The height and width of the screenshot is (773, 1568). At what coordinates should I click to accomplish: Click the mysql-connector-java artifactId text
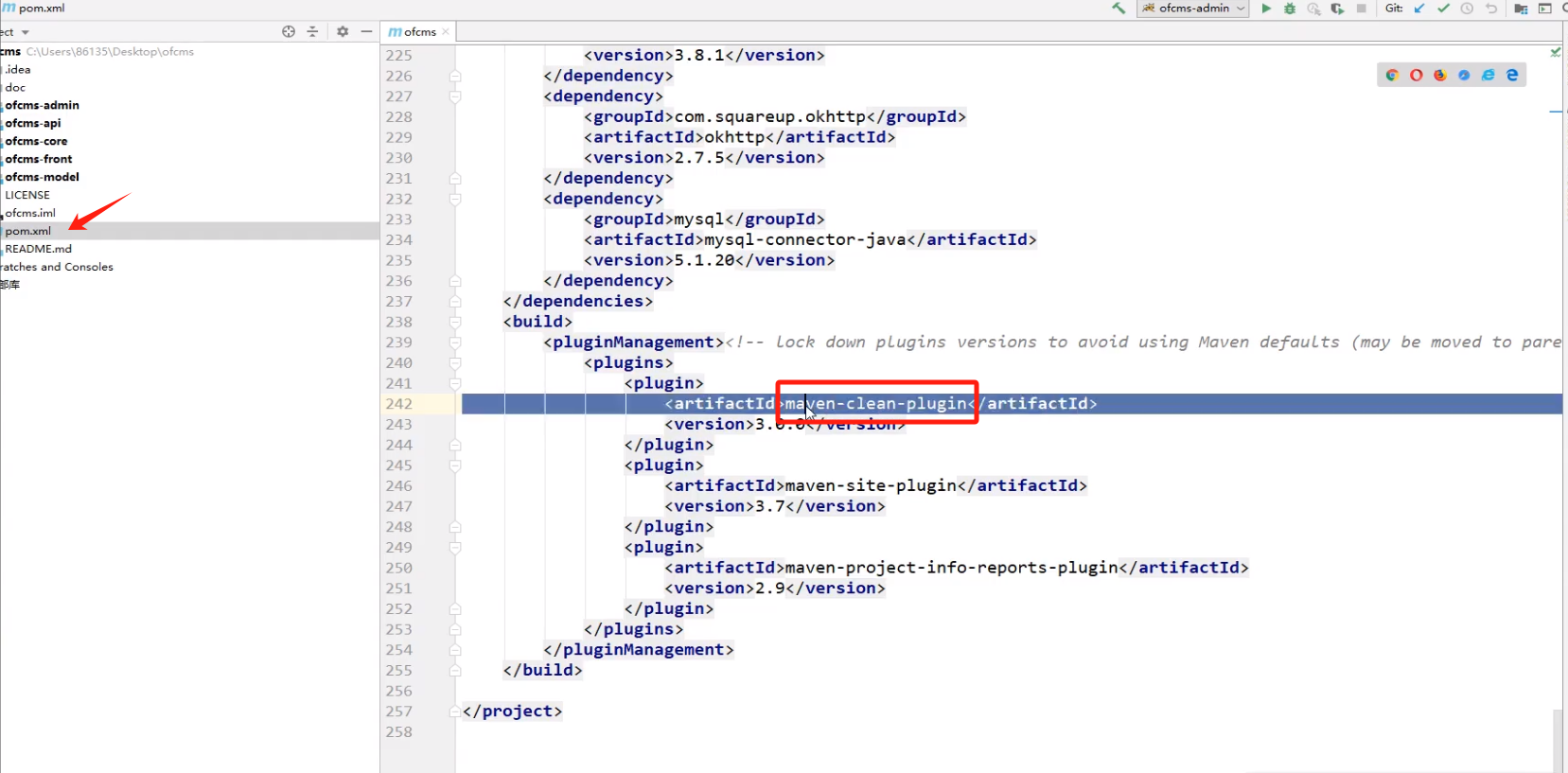pos(805,240)
